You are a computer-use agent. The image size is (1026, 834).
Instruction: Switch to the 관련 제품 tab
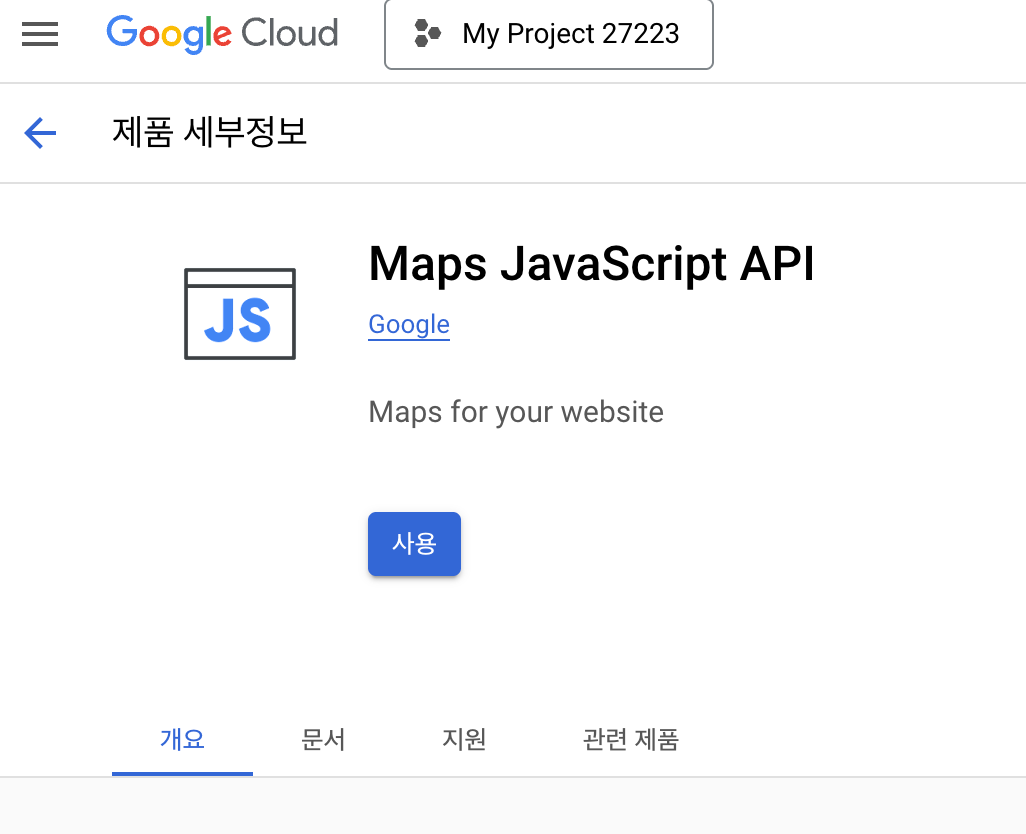[x=631, y=740]
